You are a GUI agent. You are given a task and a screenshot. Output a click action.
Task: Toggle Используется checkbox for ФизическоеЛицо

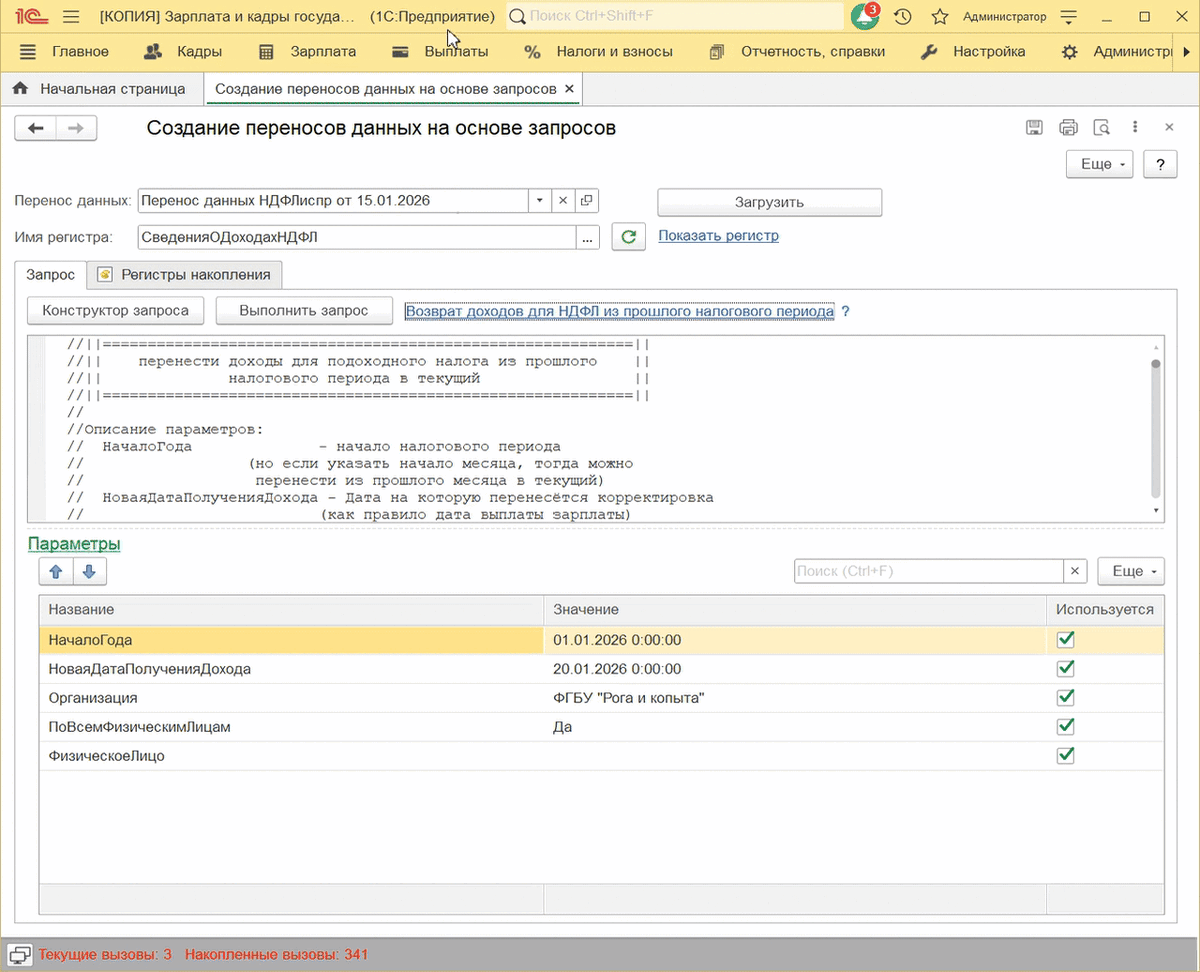[1066, 755]
